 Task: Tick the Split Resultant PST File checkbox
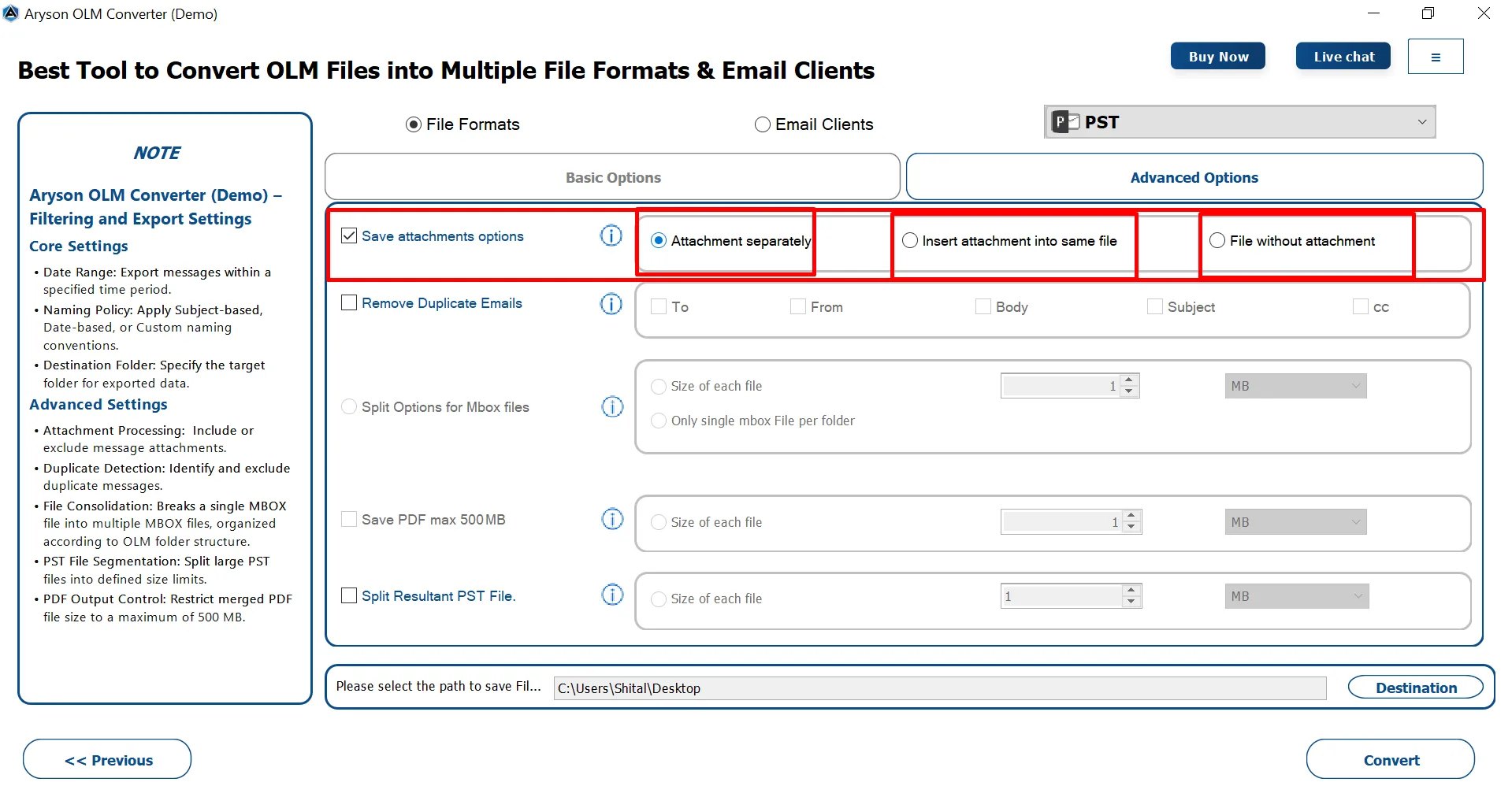pos(349,595)
